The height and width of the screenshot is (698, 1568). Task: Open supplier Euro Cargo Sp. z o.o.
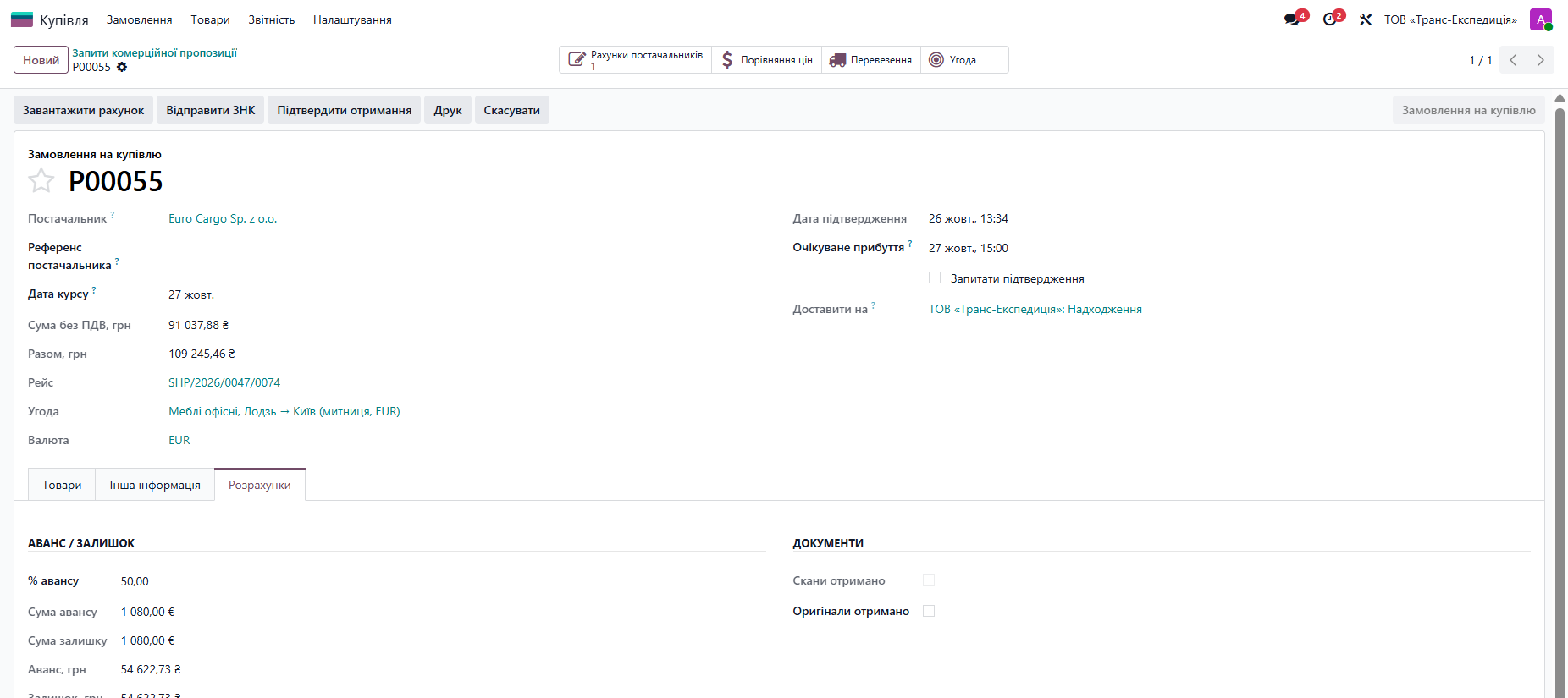223,218
